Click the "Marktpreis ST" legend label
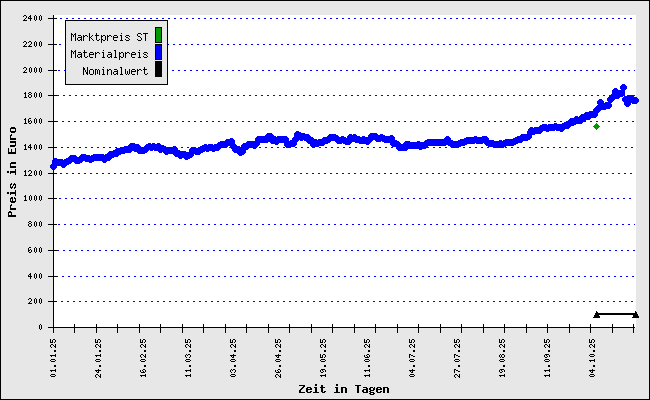This screenshot has height=400, width=650. click(x=109, y=37)
